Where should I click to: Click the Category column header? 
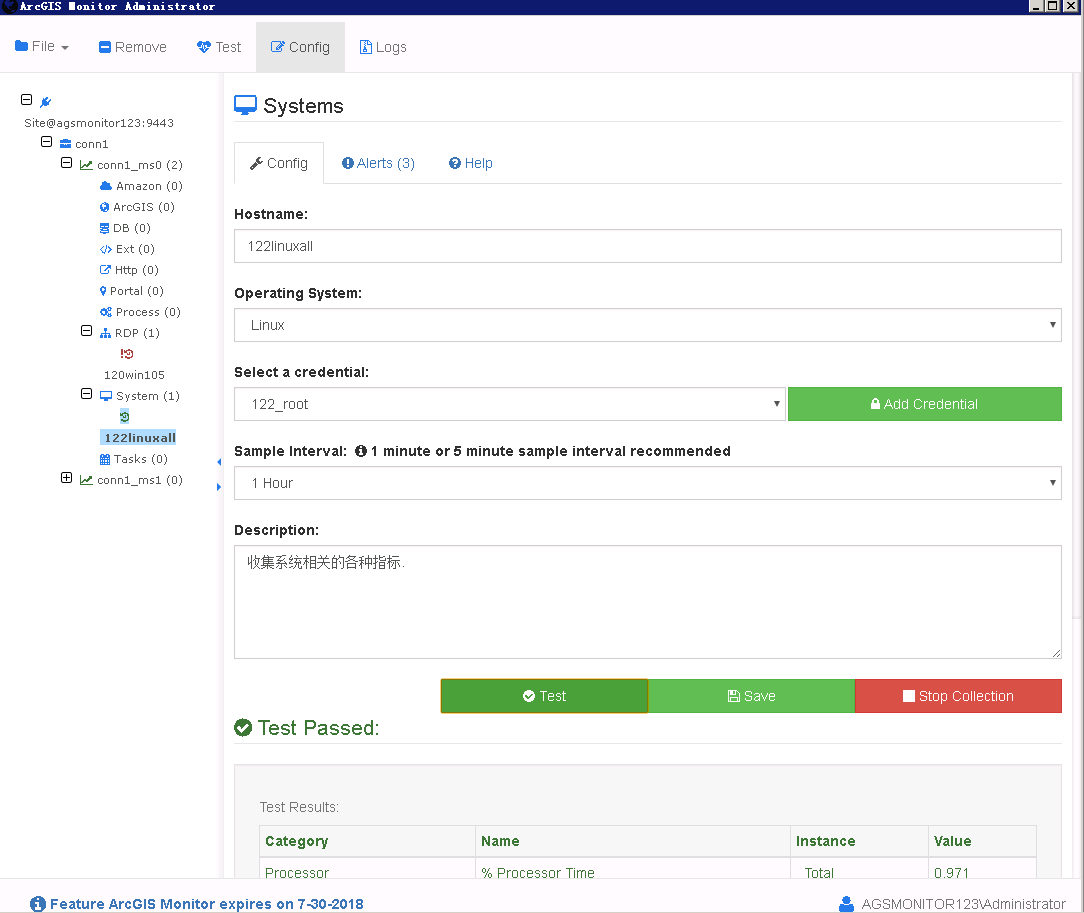pos(367,841)
